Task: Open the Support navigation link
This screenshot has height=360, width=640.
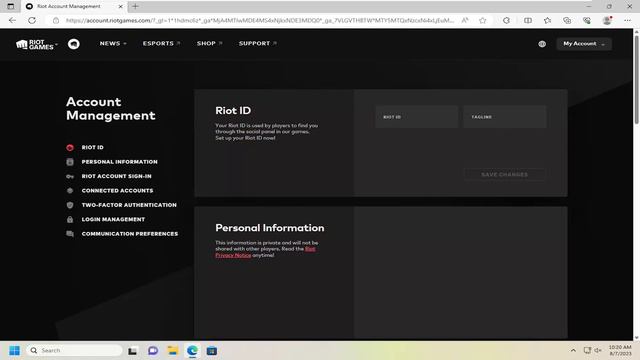Action: point(258,43)
